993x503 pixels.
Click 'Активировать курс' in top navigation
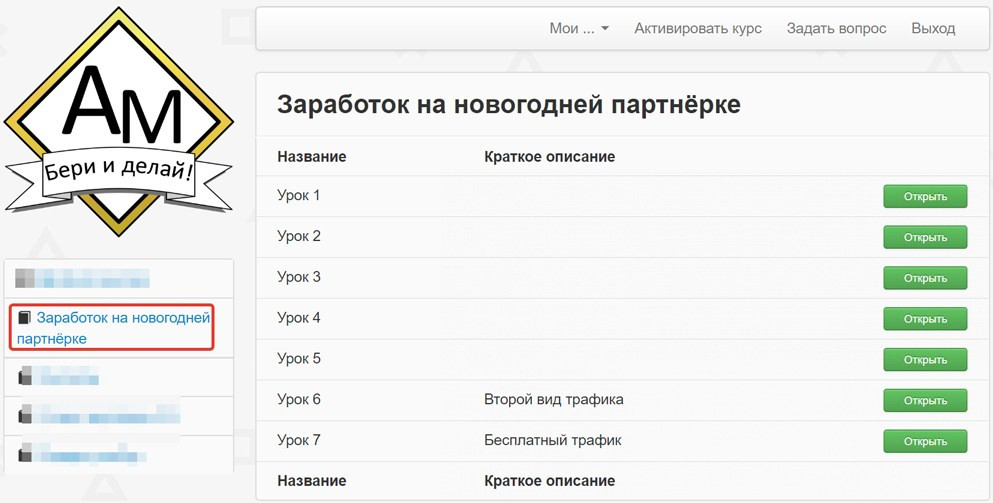tap(697, 28)
